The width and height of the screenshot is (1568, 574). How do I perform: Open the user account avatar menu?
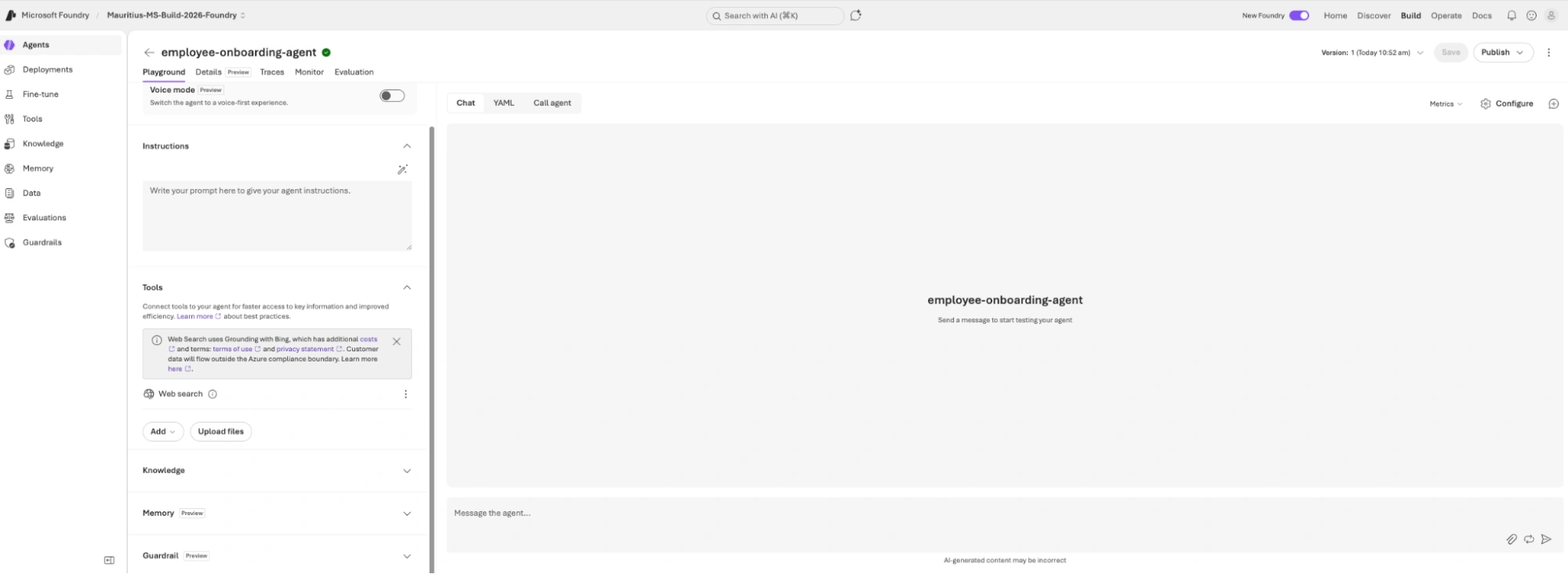click(1551, 16)
